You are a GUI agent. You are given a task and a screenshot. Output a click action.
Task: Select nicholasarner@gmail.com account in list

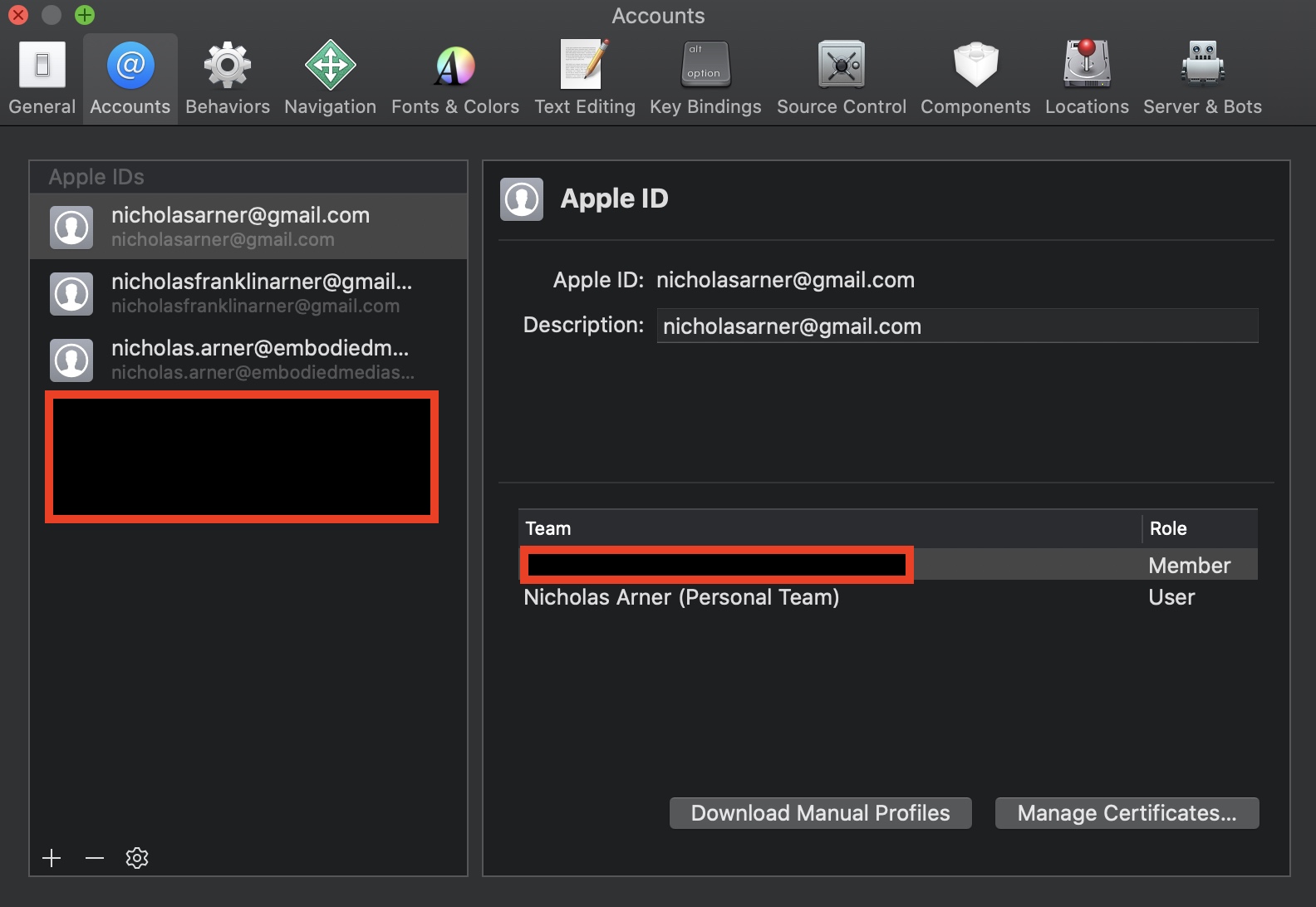click(248, 227)
